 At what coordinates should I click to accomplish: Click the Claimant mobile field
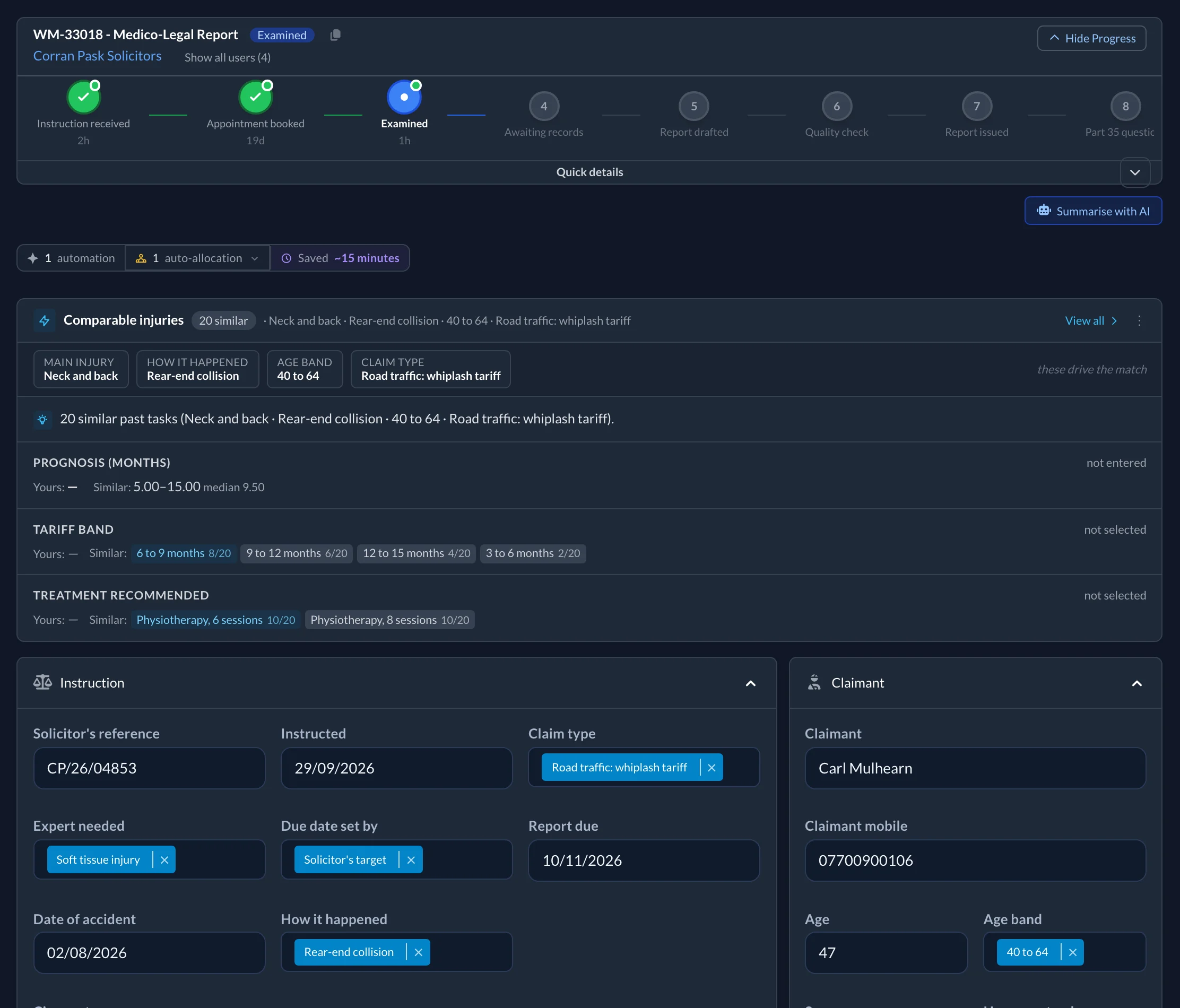975,861
